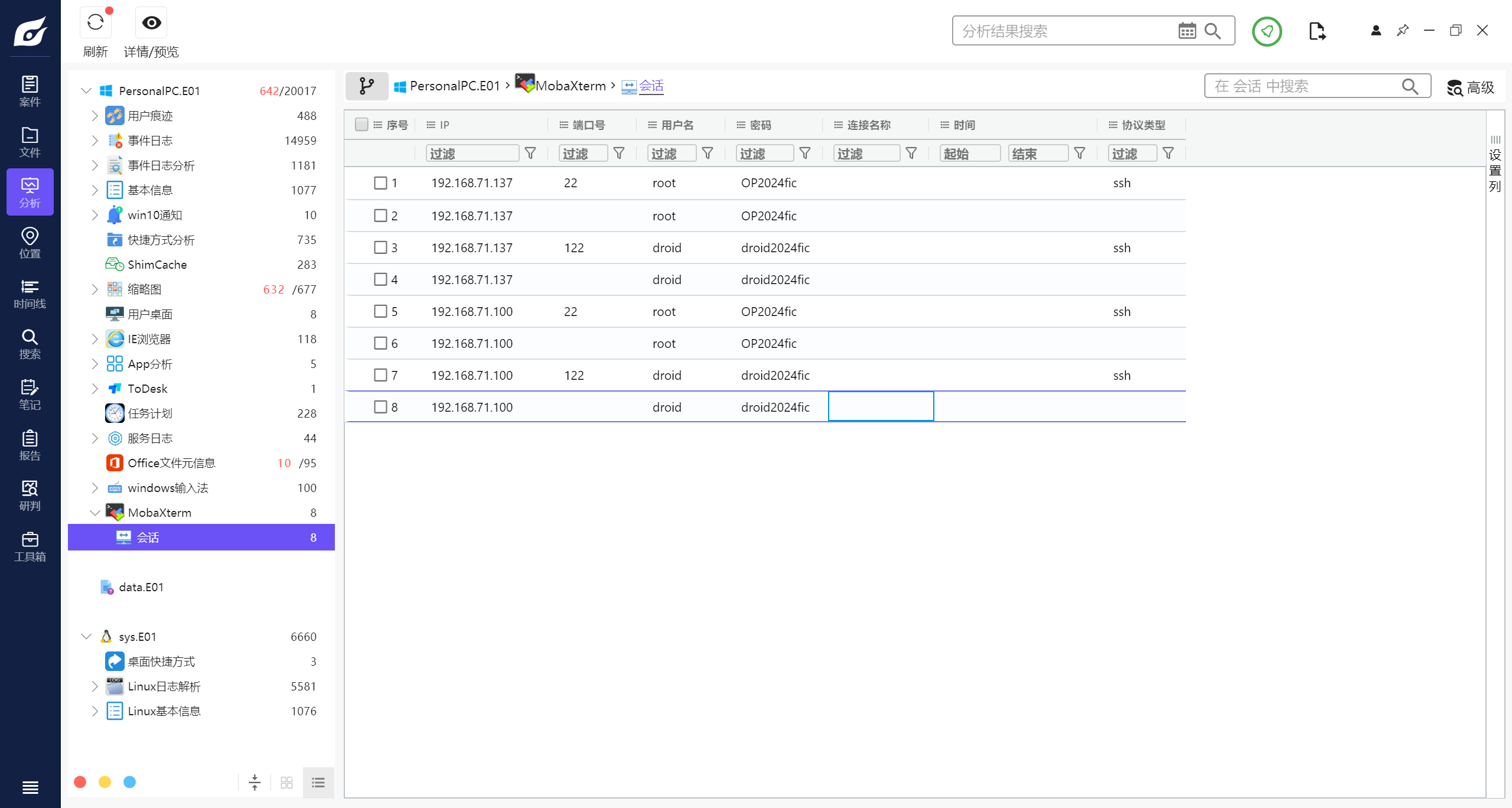
Task: Click the Refresh (刷新) toolbar icon
Action: (x=95, y=23)
